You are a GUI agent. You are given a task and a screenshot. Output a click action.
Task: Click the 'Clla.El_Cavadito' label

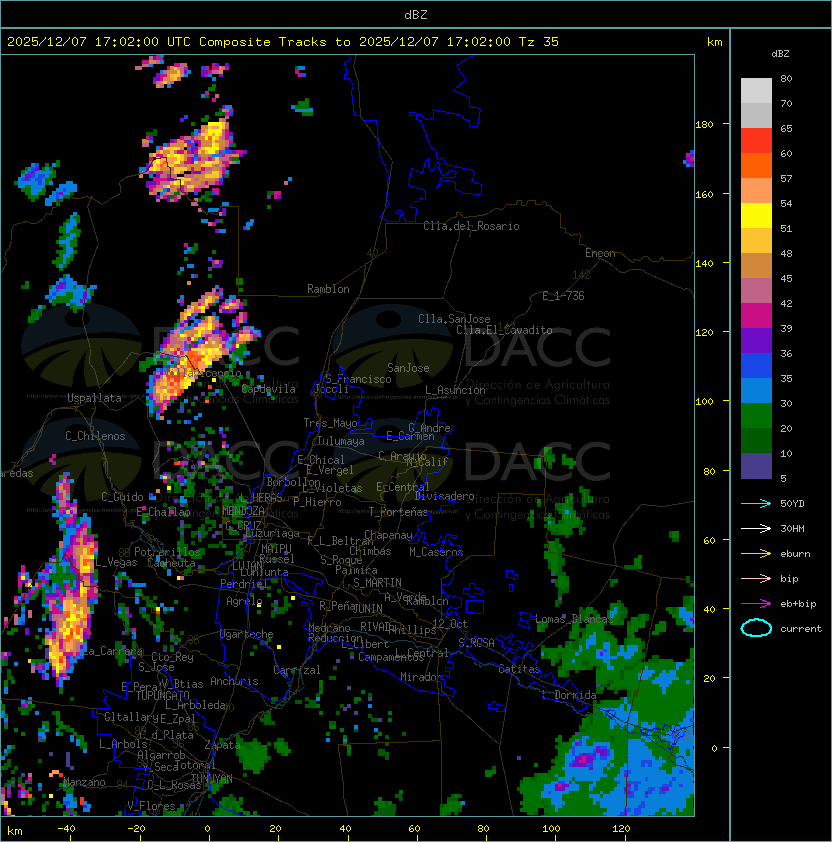pos(504,330)
